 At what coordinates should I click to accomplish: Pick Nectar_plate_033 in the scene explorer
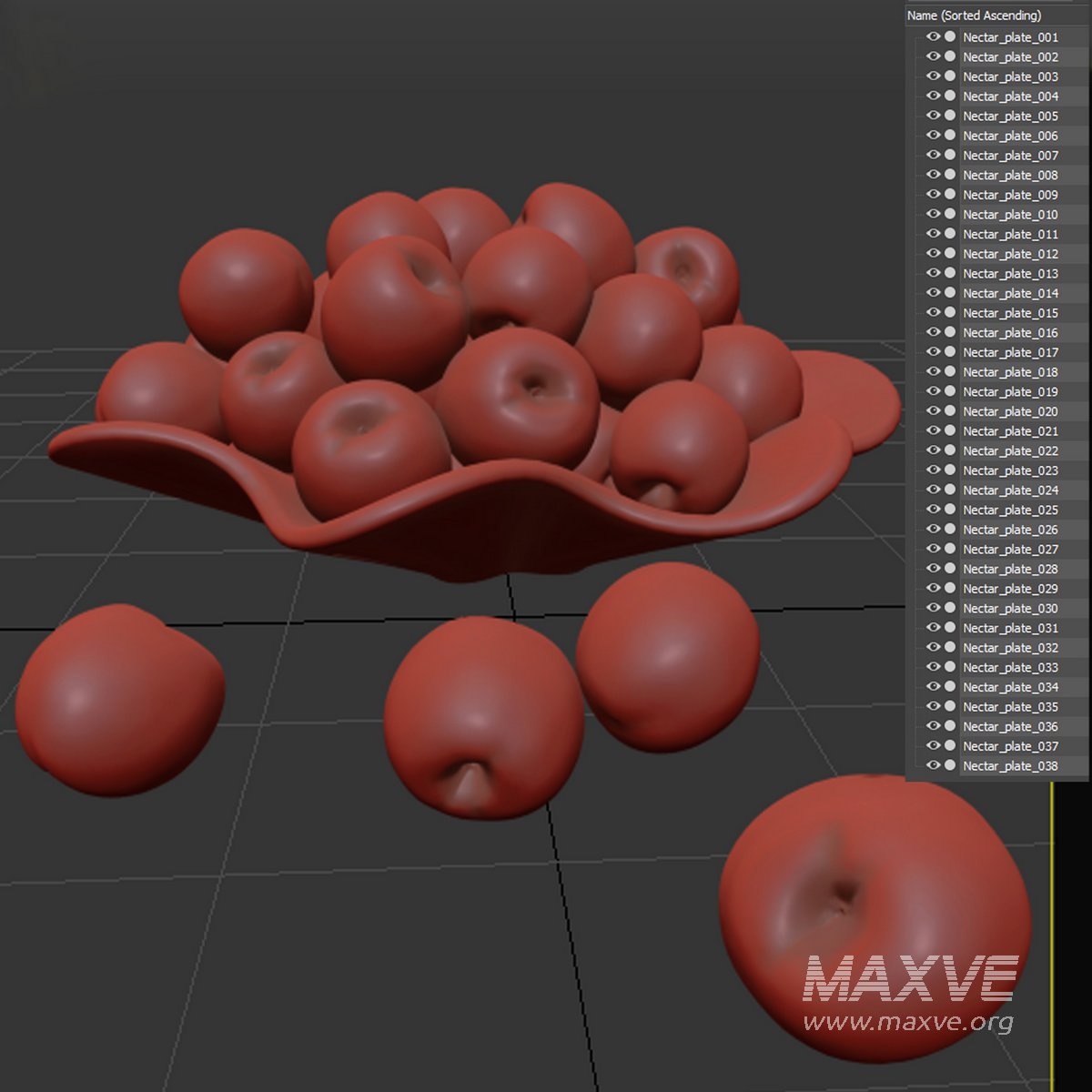1010,667
